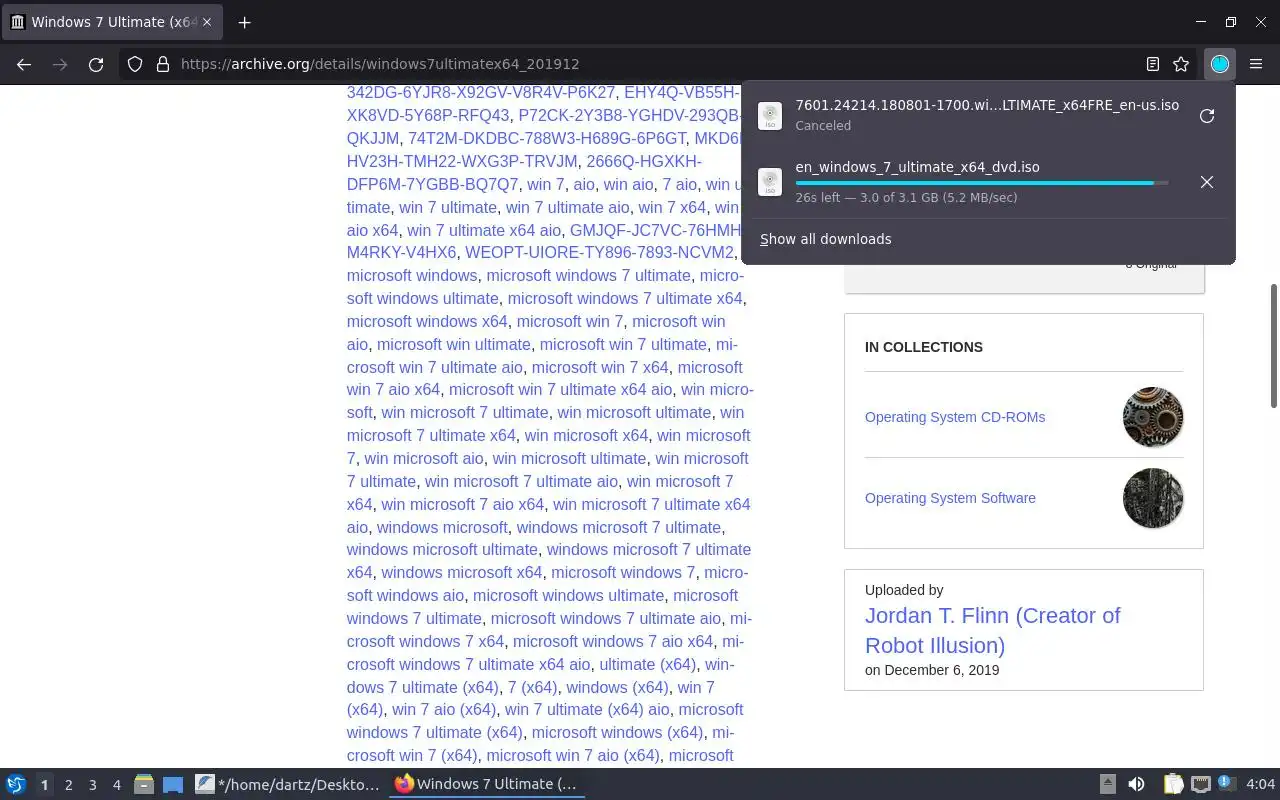Open the update notifier tray icon
This screenshot has height=800, width=1280.
1227,783
